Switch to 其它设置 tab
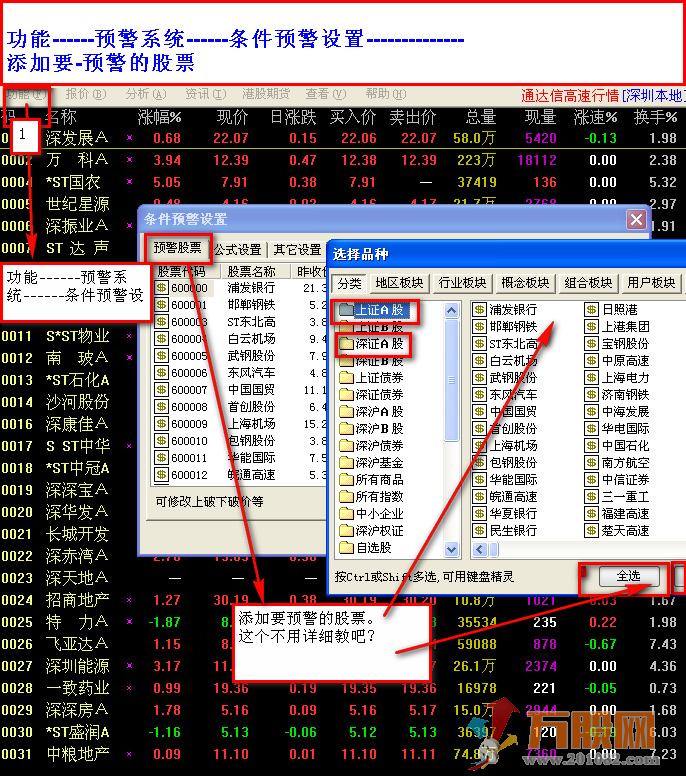The image size is (686, 776). [x=297, y=249]
